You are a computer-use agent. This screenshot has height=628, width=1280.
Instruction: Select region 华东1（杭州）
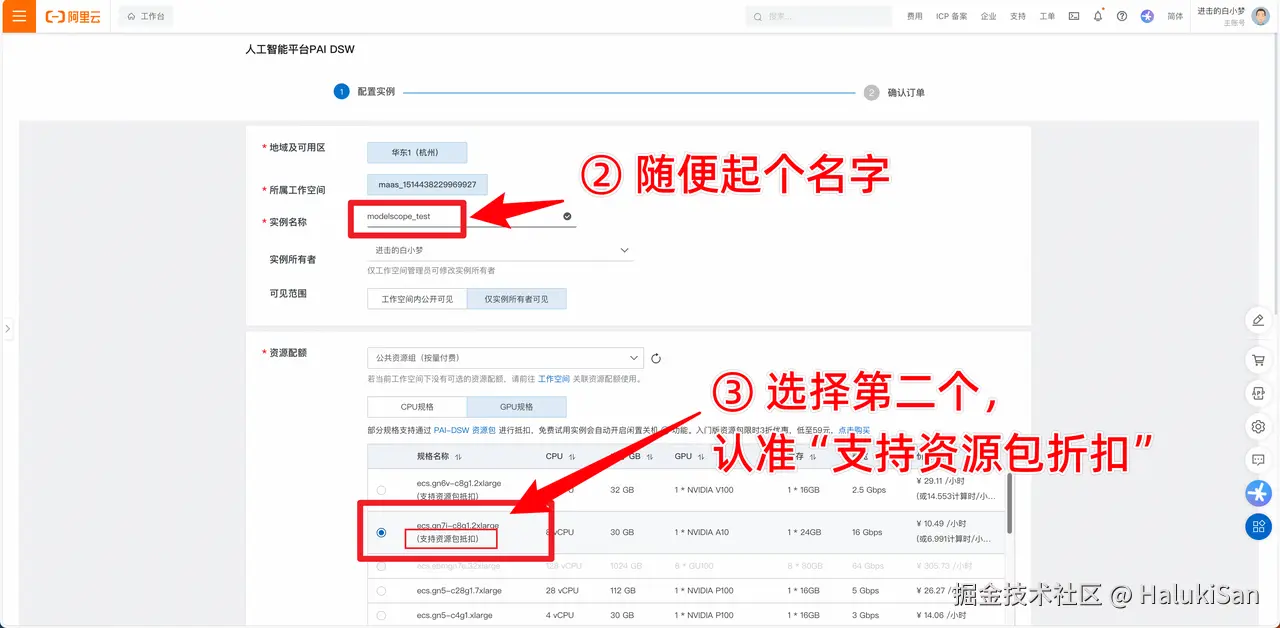point(417,153)
